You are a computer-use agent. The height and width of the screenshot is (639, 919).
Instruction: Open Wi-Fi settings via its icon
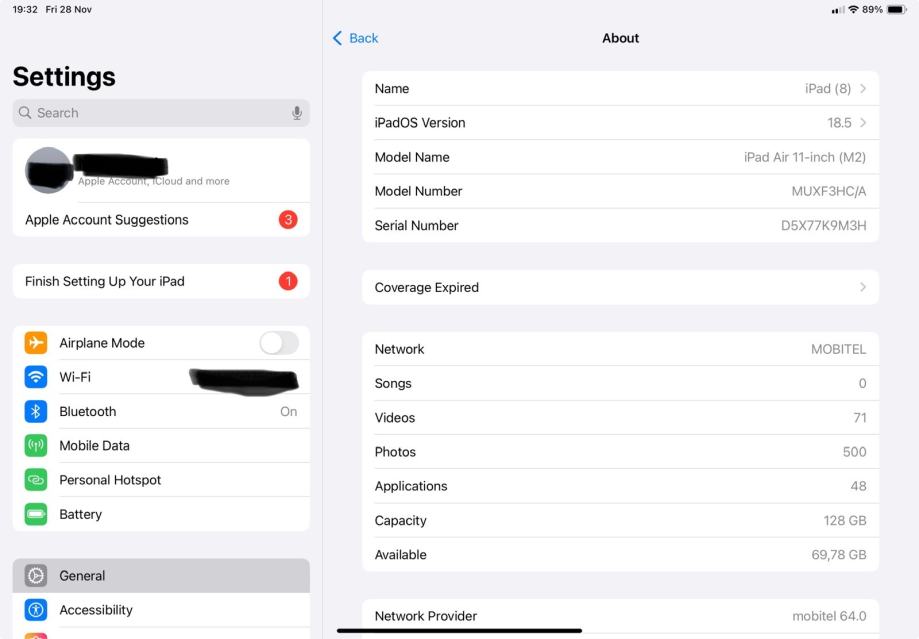36,377
